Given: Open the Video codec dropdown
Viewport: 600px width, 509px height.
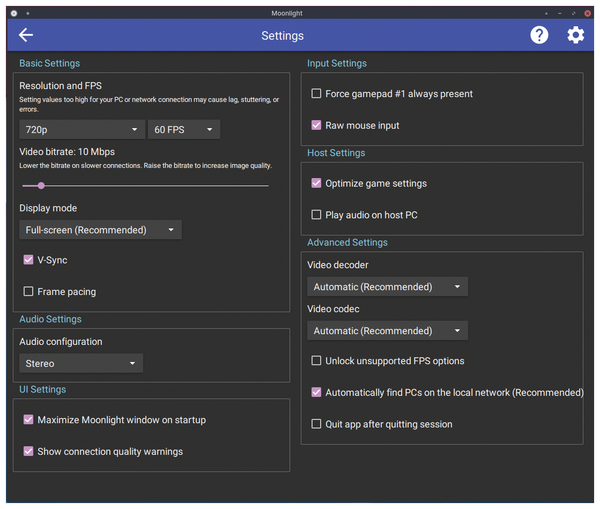Looking at the screenshot, I should point(387,331).
